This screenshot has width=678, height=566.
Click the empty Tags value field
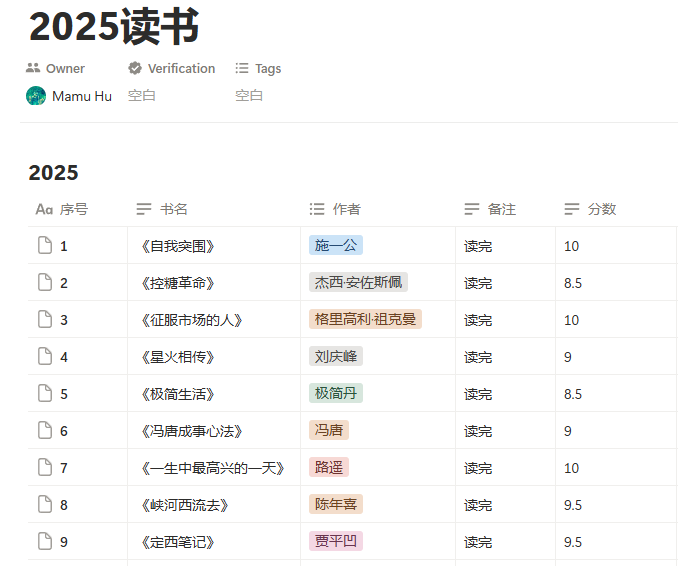click(x=249, y=96)
